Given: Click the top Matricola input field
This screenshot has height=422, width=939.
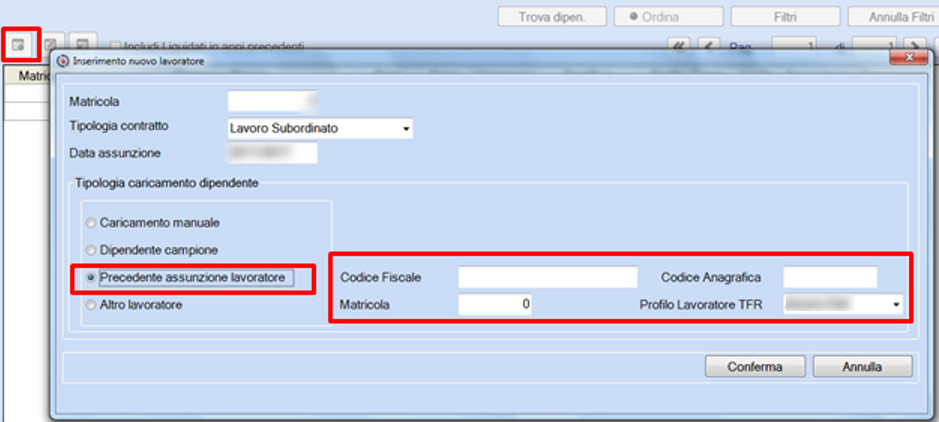Looking at the screenshot, I should tap(272, 101).
